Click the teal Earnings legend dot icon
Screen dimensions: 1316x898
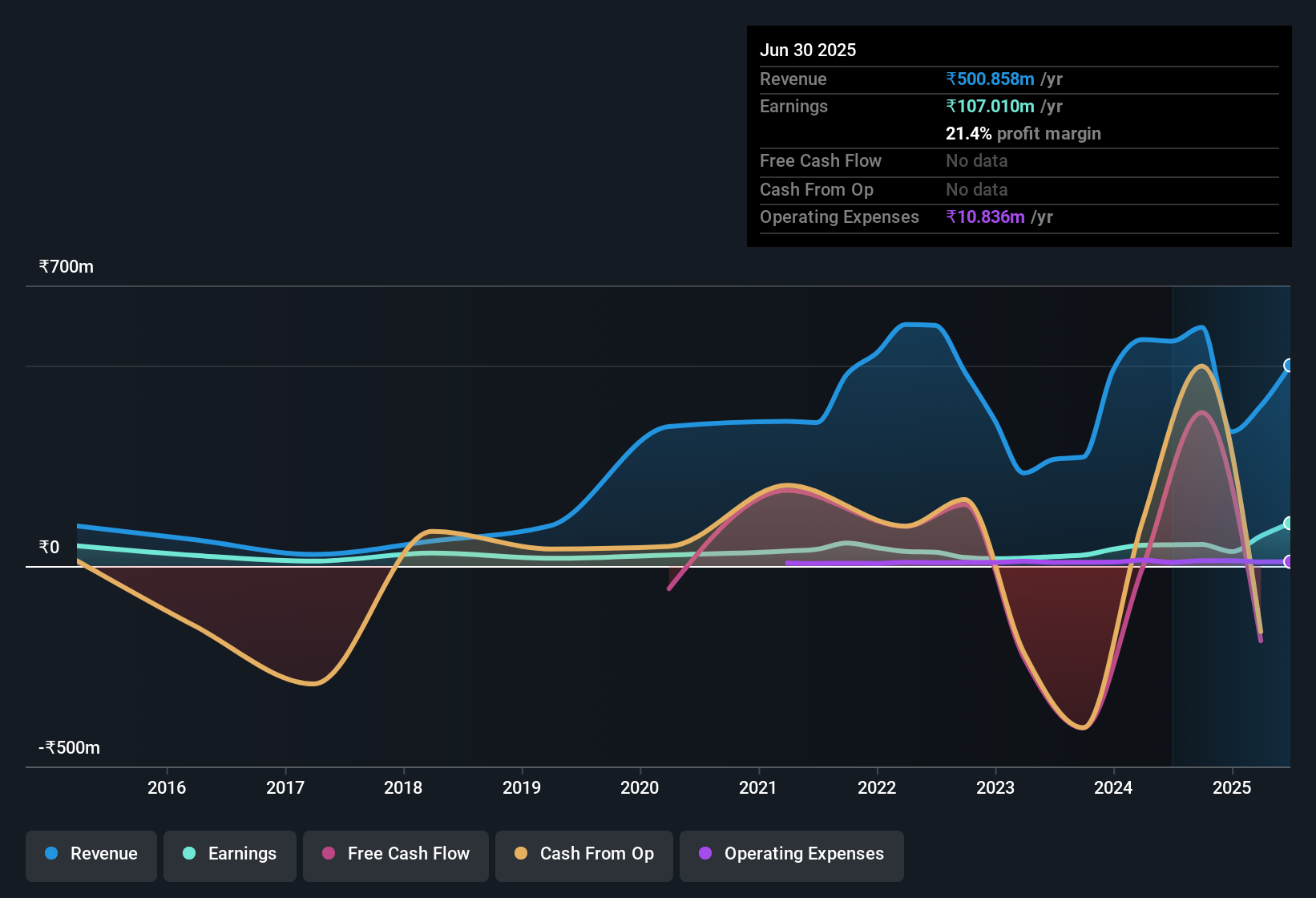pos(190,854)
